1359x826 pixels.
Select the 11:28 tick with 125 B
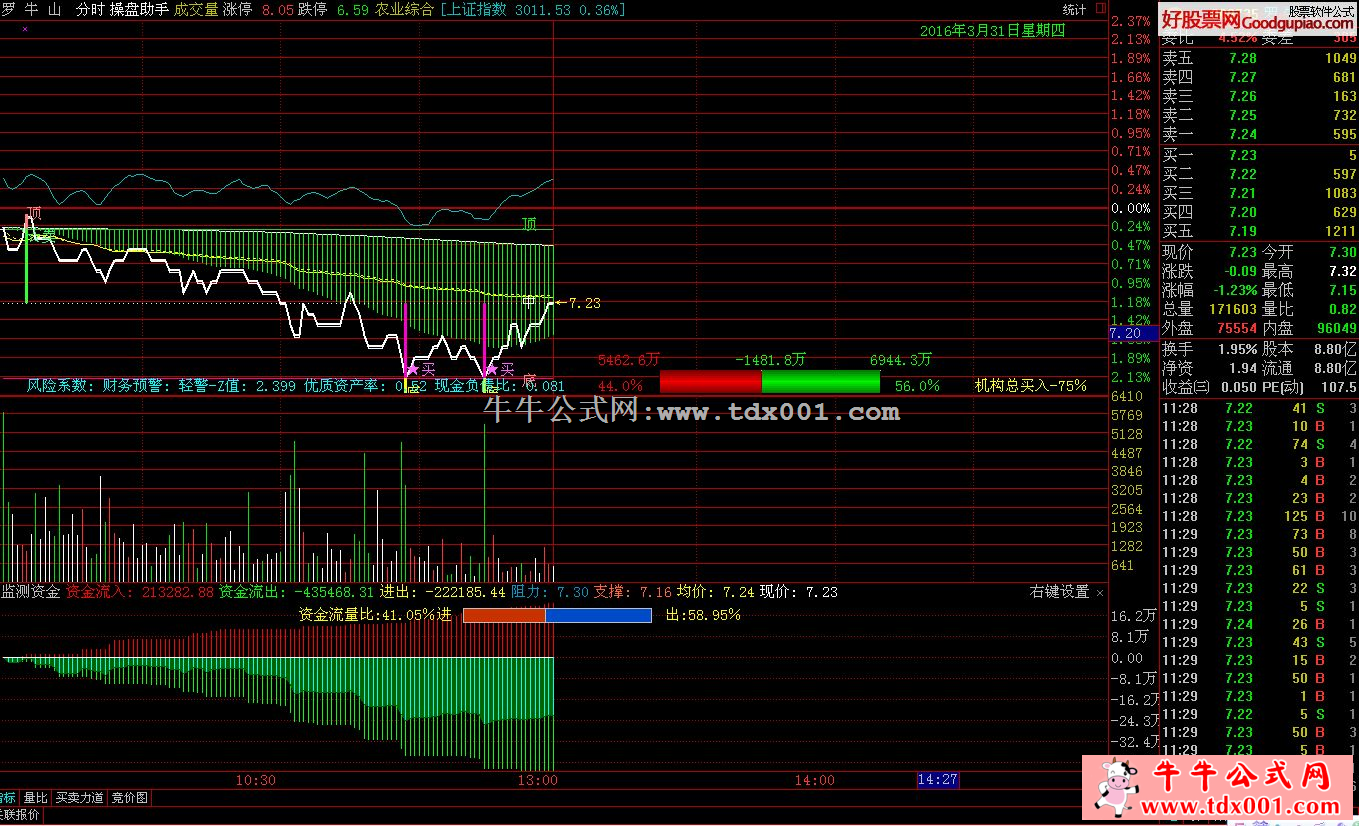(x=1259, y=516)
